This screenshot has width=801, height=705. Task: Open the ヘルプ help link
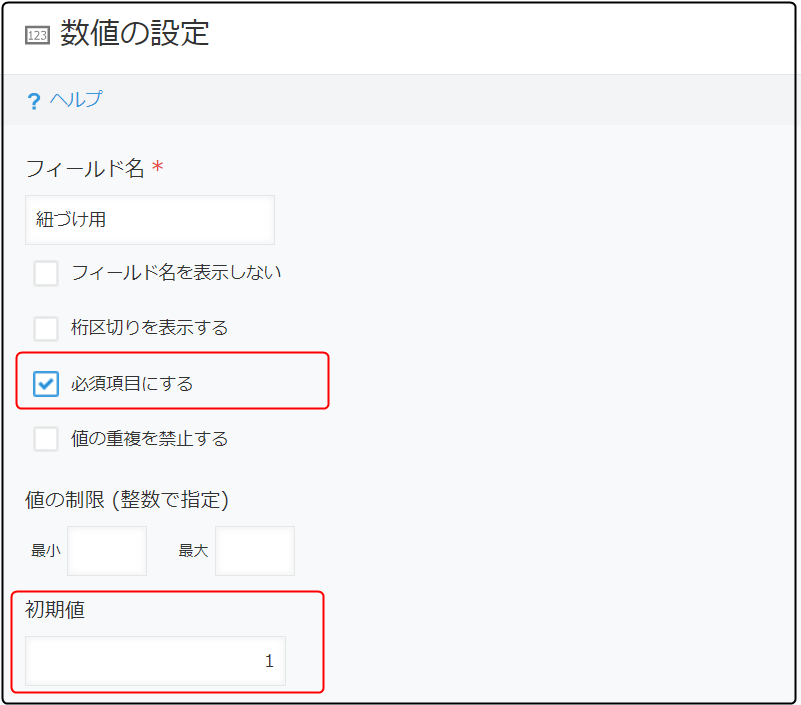(x=76, y=99)
